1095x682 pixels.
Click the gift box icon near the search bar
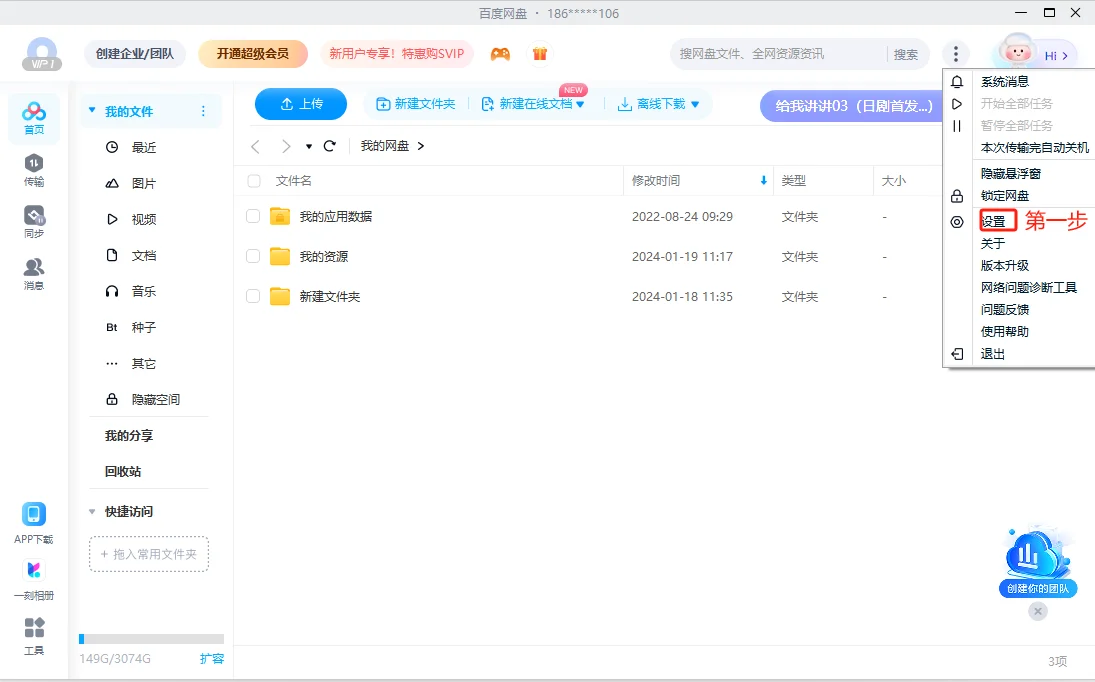(539, 53)
